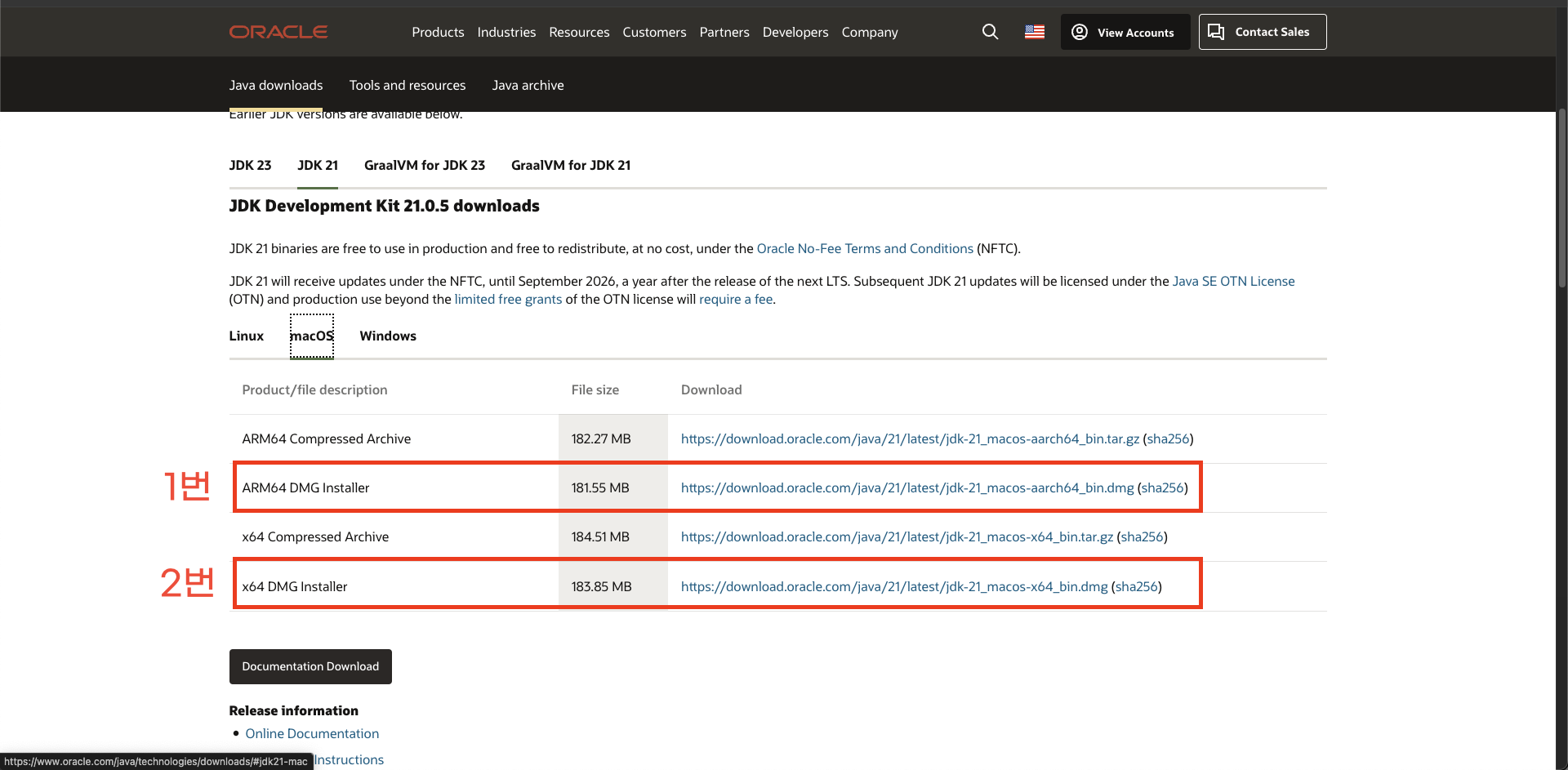
Task: Open the Java SE OTN License link
Action: point(1233,281)
